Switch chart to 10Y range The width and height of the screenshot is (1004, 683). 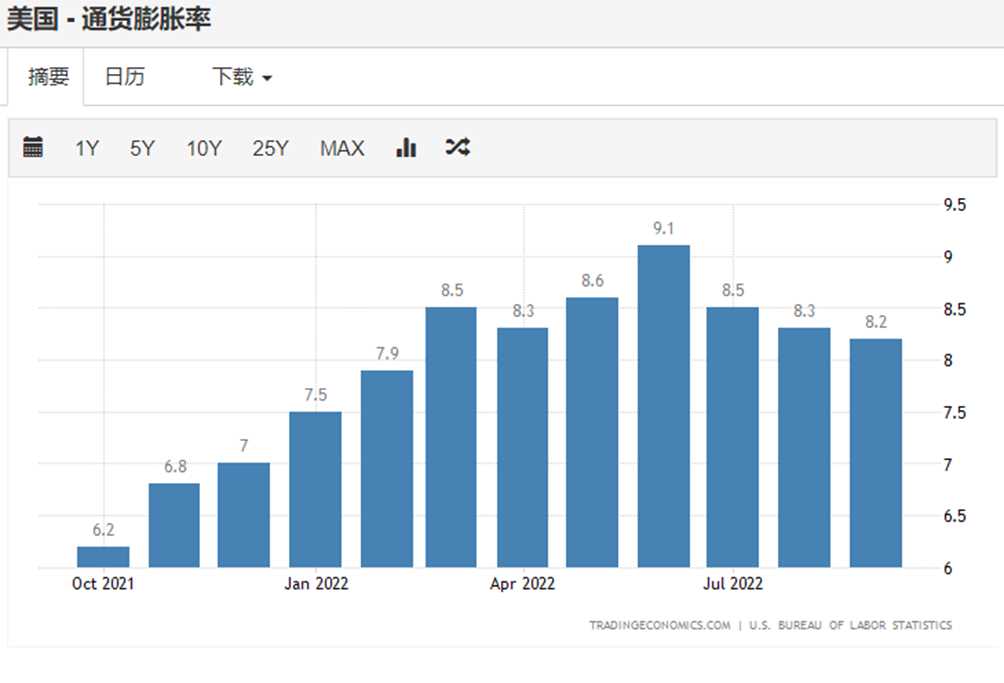pos(204,149)
